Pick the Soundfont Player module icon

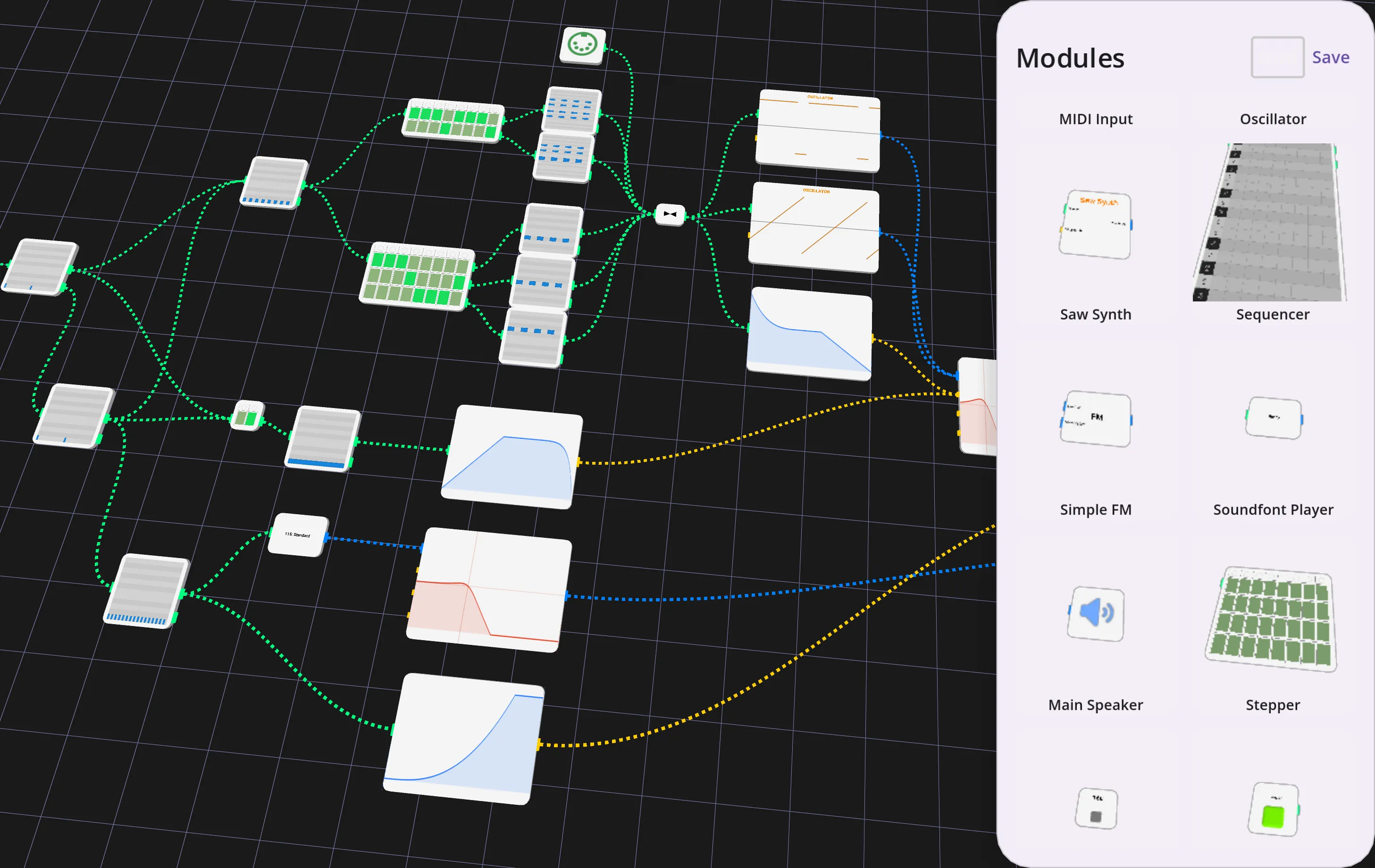[x=1274, y=418]
